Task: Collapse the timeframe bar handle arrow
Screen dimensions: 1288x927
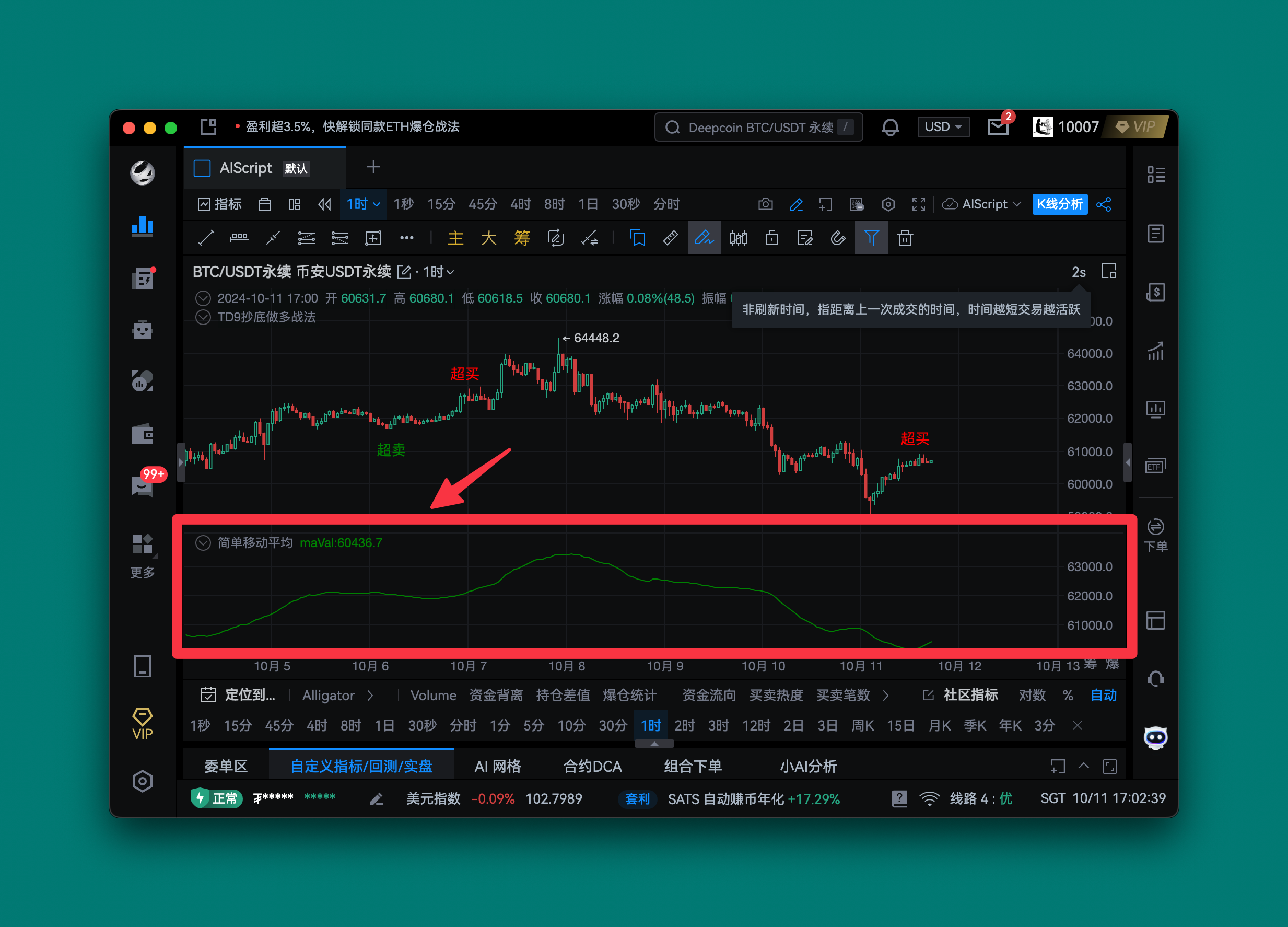Action: click(x=654, y=744)
